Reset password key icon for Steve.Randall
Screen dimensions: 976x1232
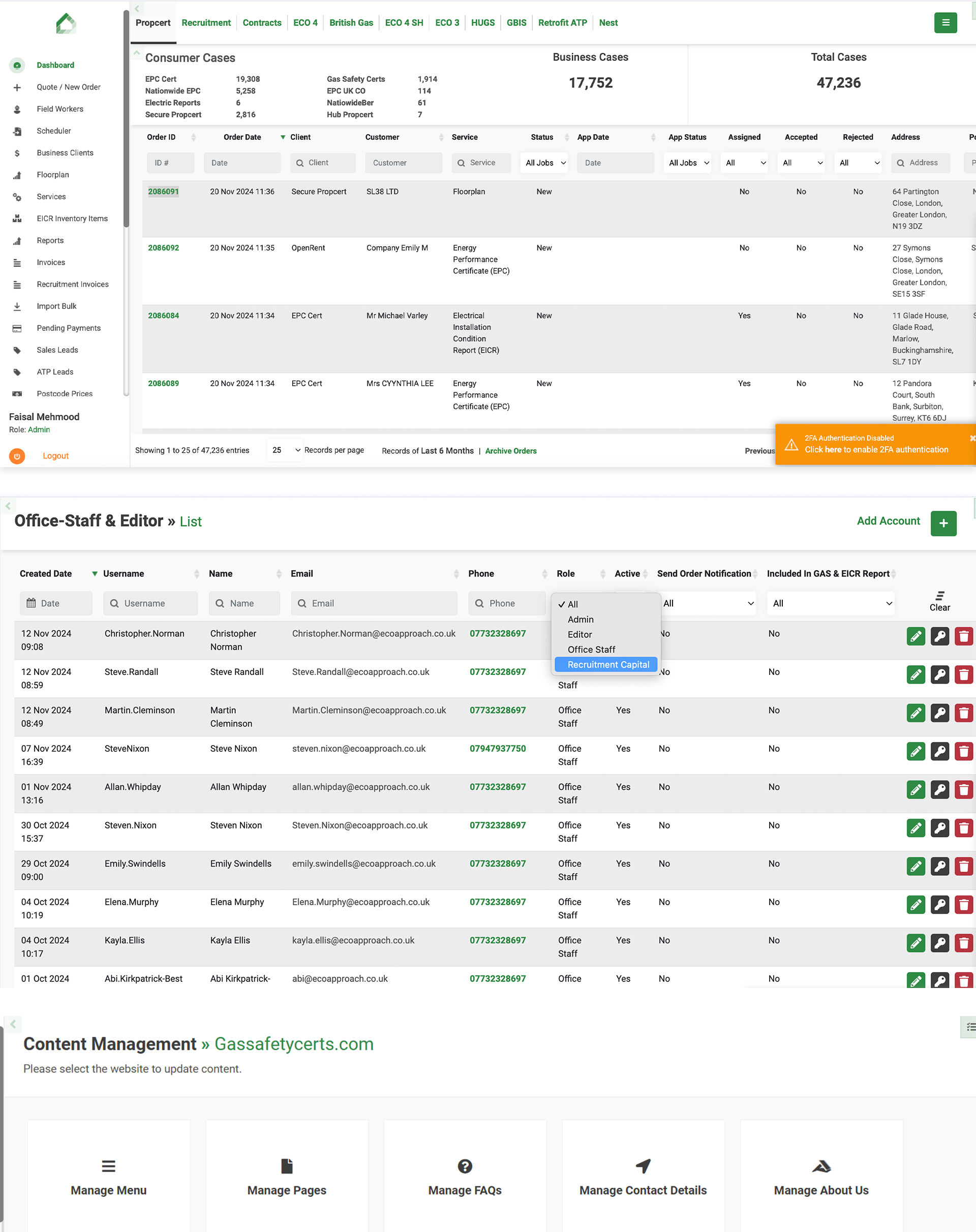[939, 674]
